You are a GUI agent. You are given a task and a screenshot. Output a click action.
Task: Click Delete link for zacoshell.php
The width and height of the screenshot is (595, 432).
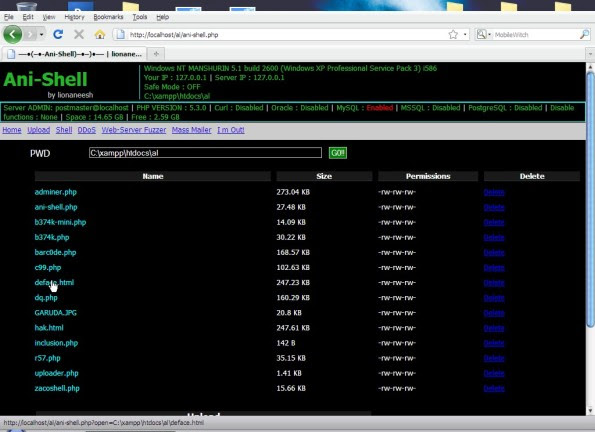(494, 388)
